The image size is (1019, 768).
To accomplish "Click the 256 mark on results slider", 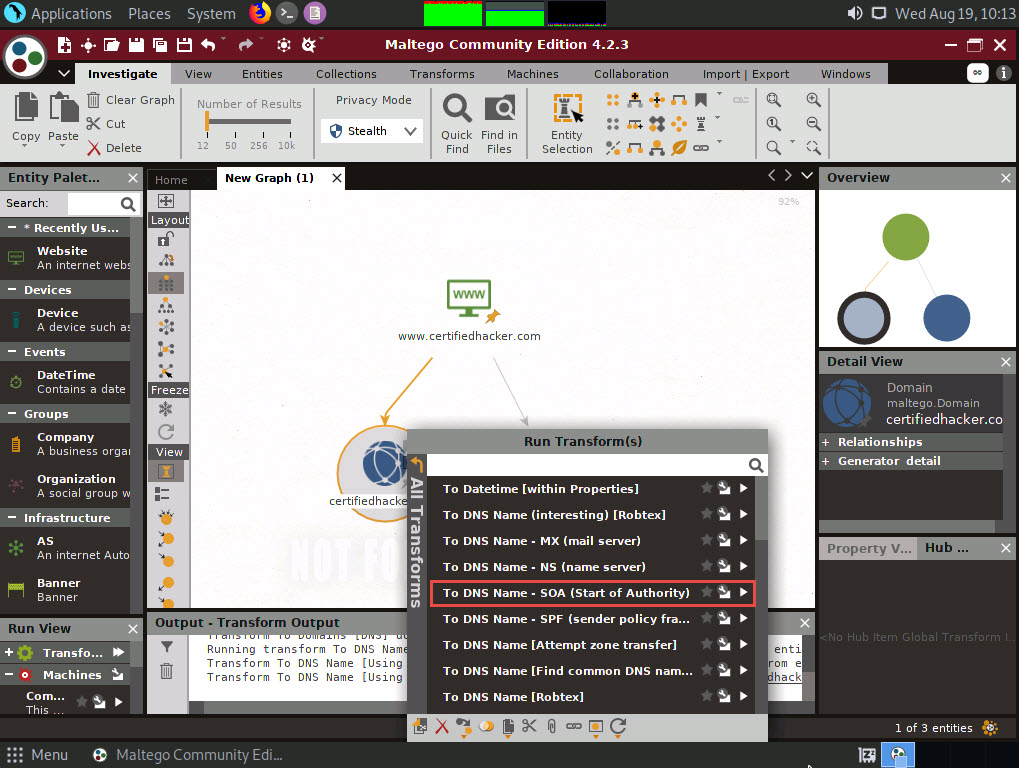I will 259,146.
